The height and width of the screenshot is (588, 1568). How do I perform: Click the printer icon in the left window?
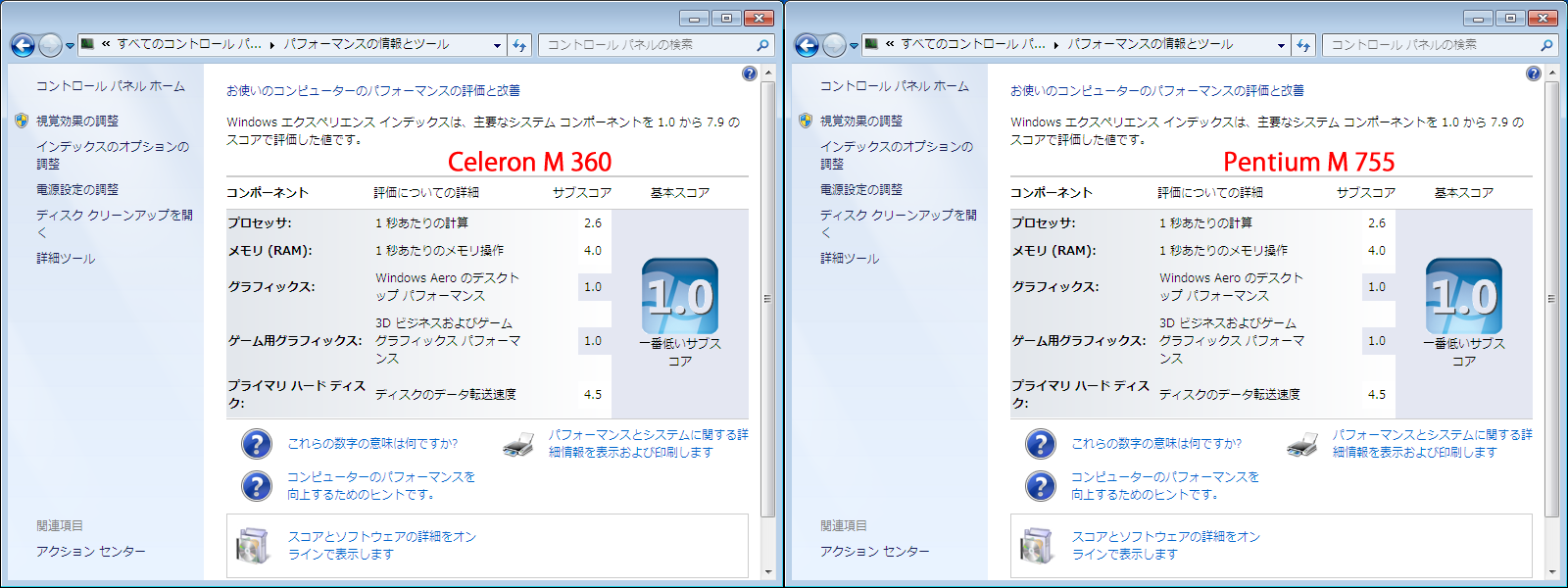pyautogui.click(x=518, y=445)
